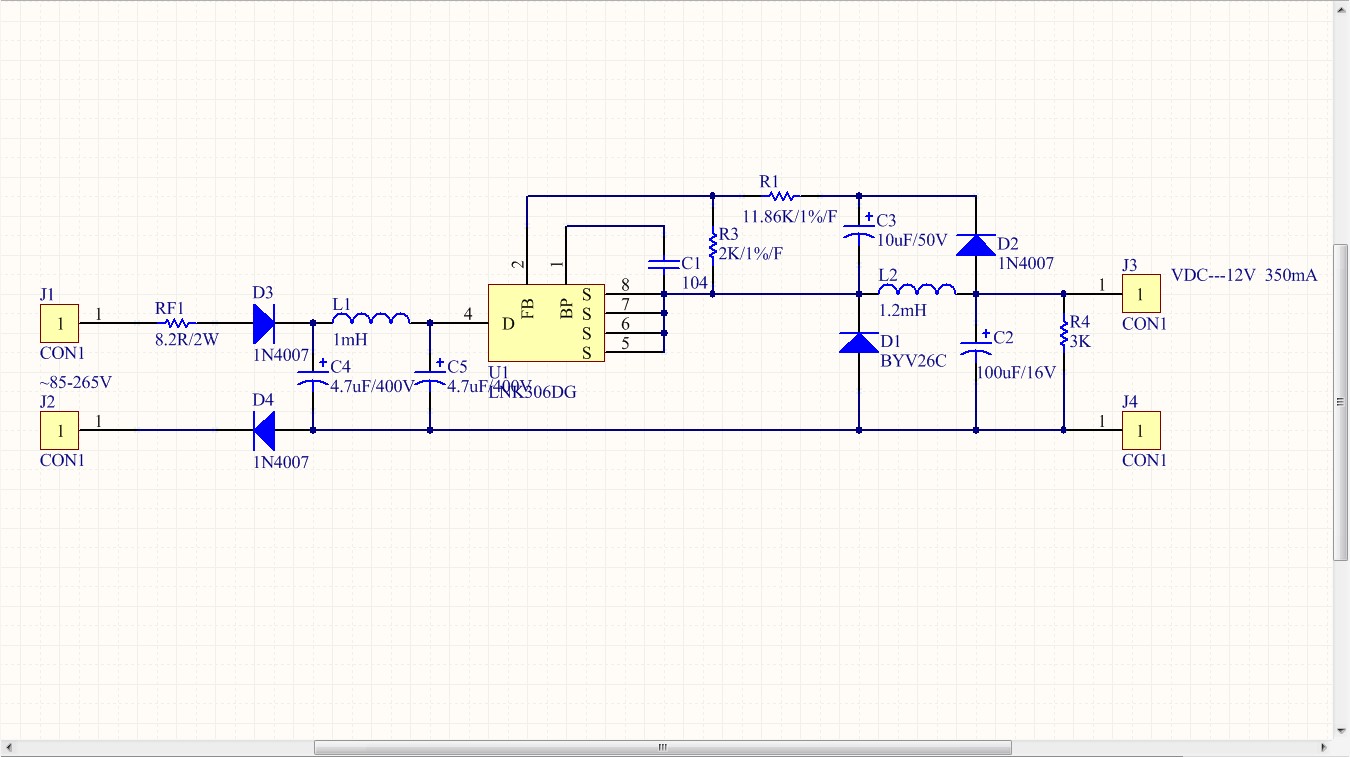This screenshot has height=757, width=1350.
Task: Click the "8.2R/2W" value text
Action: click(x=187, y=340)
